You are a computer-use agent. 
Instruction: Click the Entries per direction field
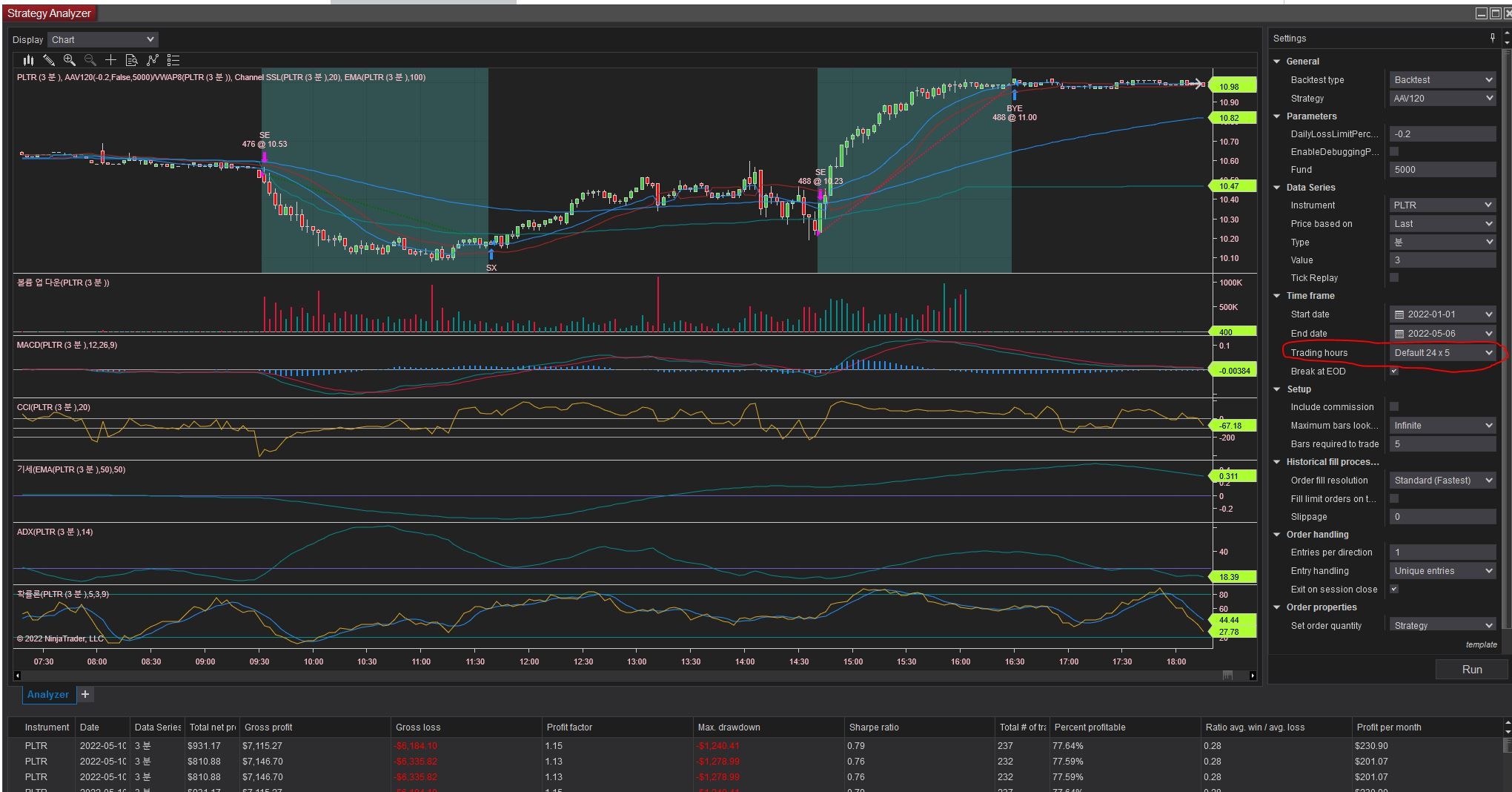pyautogui.click(x=1442, y=552)
